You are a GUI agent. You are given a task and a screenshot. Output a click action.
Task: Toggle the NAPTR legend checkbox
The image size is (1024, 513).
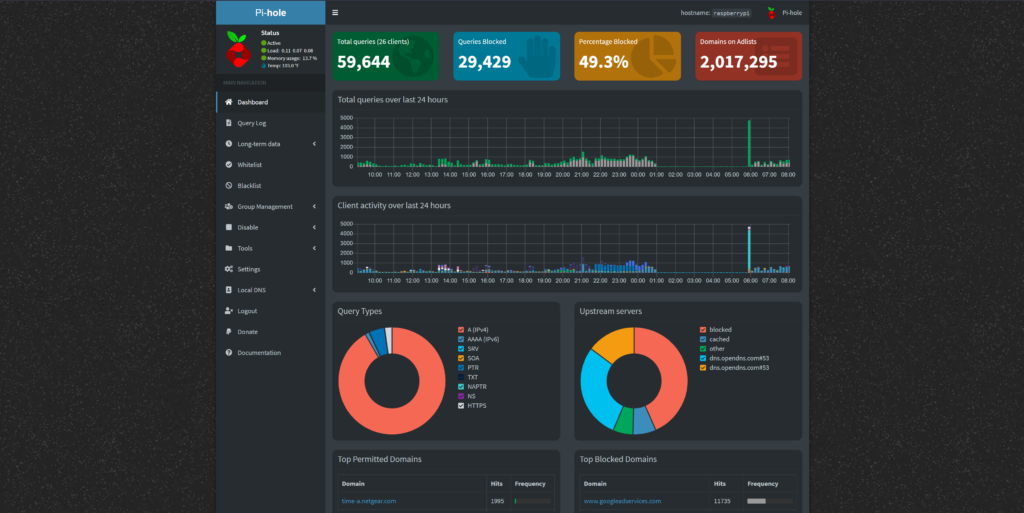[x=461, y=386]
